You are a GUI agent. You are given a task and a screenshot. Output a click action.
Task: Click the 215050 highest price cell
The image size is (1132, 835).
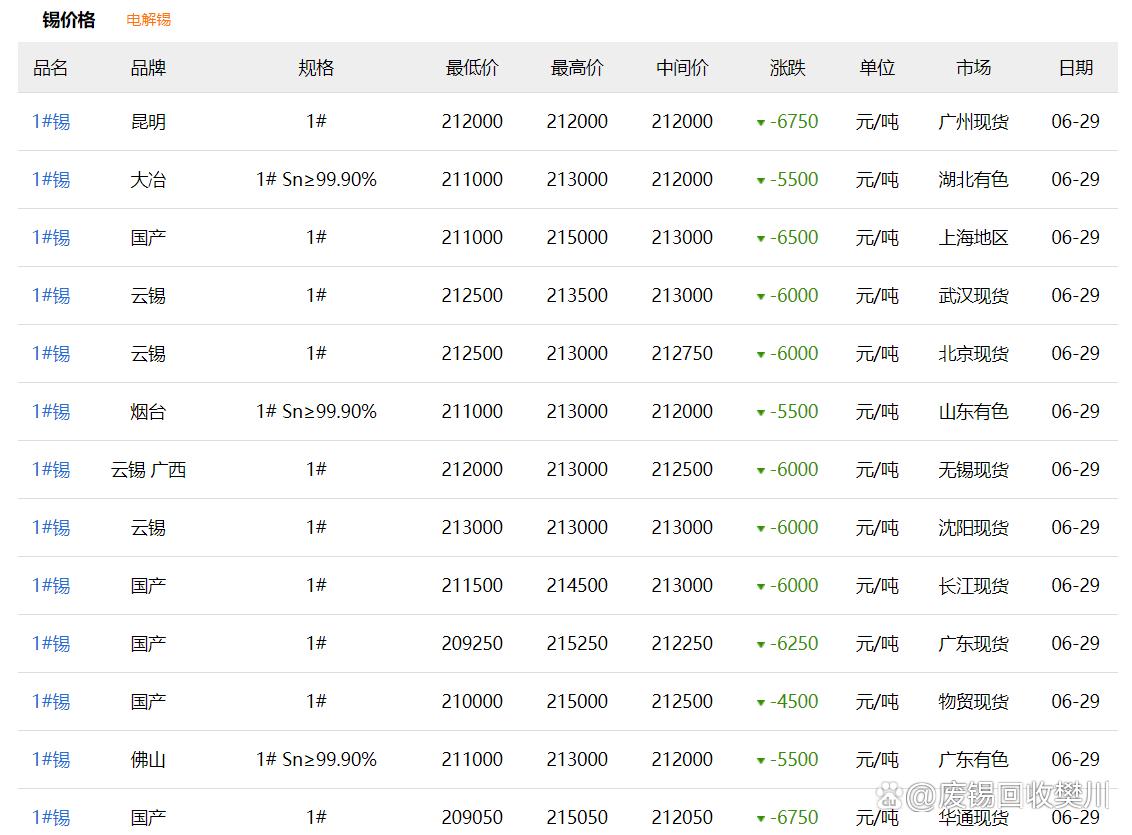click(577, 817)
